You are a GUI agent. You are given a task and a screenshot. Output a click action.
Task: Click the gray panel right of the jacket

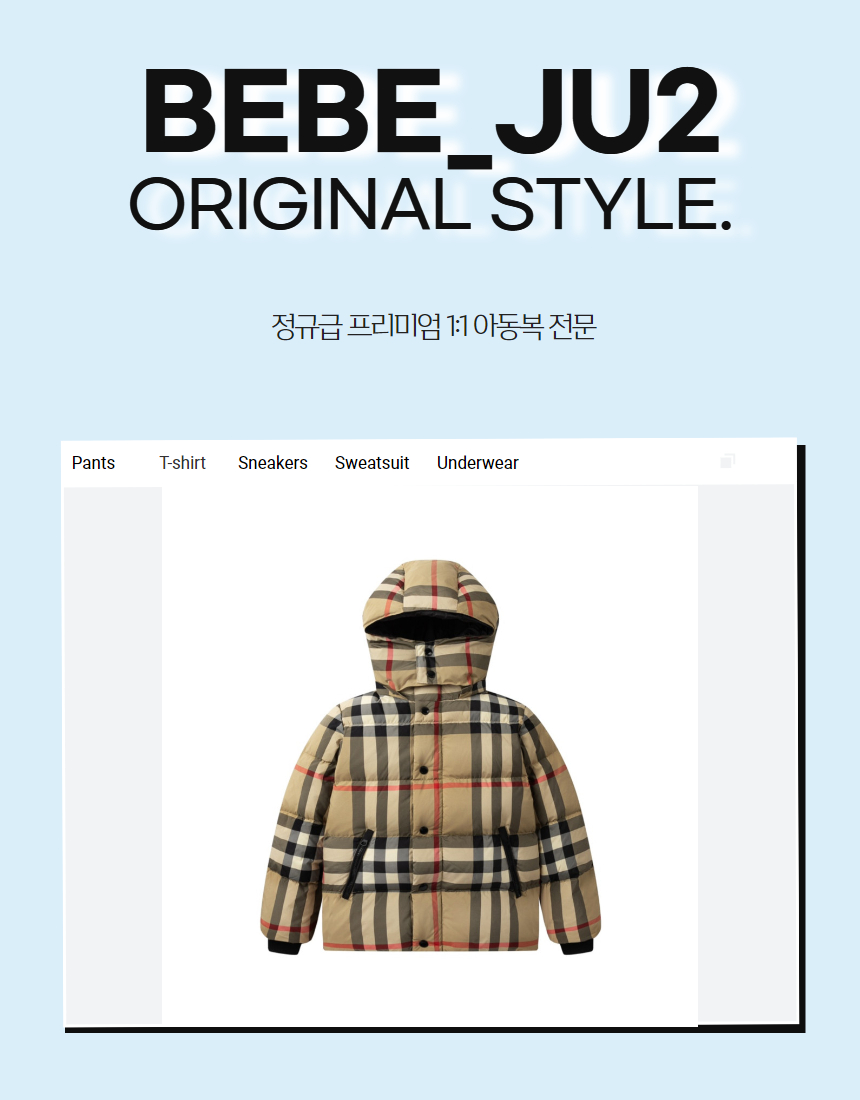point(746,756)
